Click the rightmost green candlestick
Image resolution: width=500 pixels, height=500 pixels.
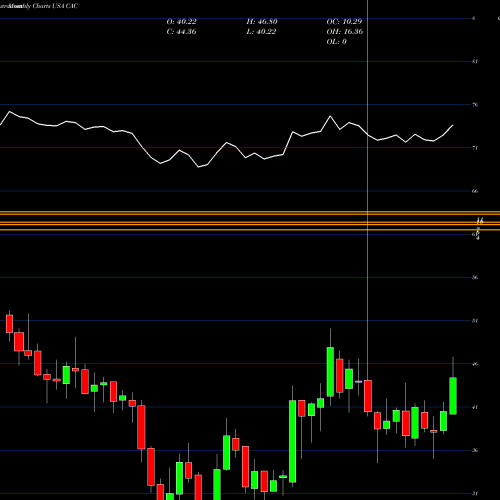[453, 396]
